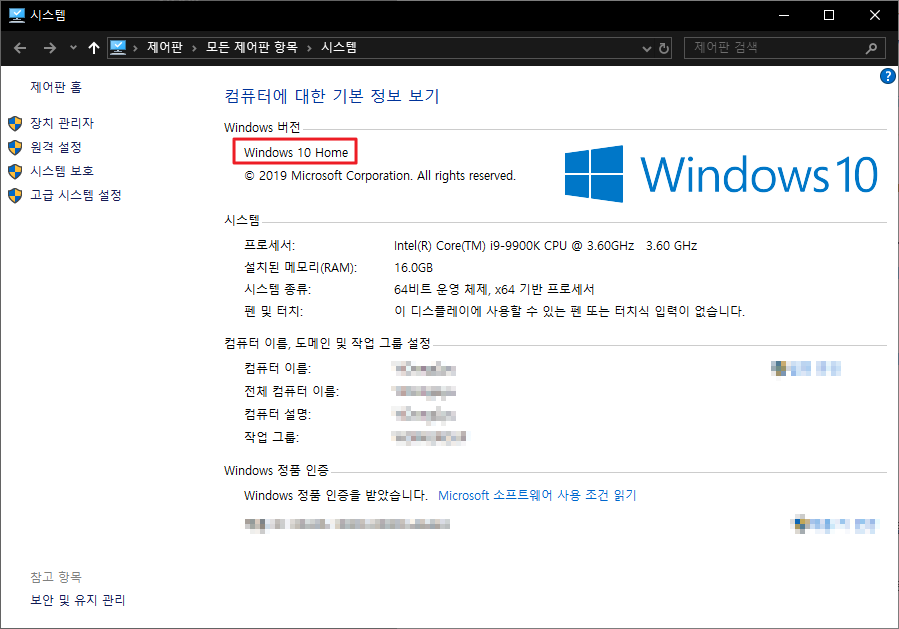
Task: Click the 컴퓨터에 대한 기본 정보 보기 heading
Action: click(332, 96)
